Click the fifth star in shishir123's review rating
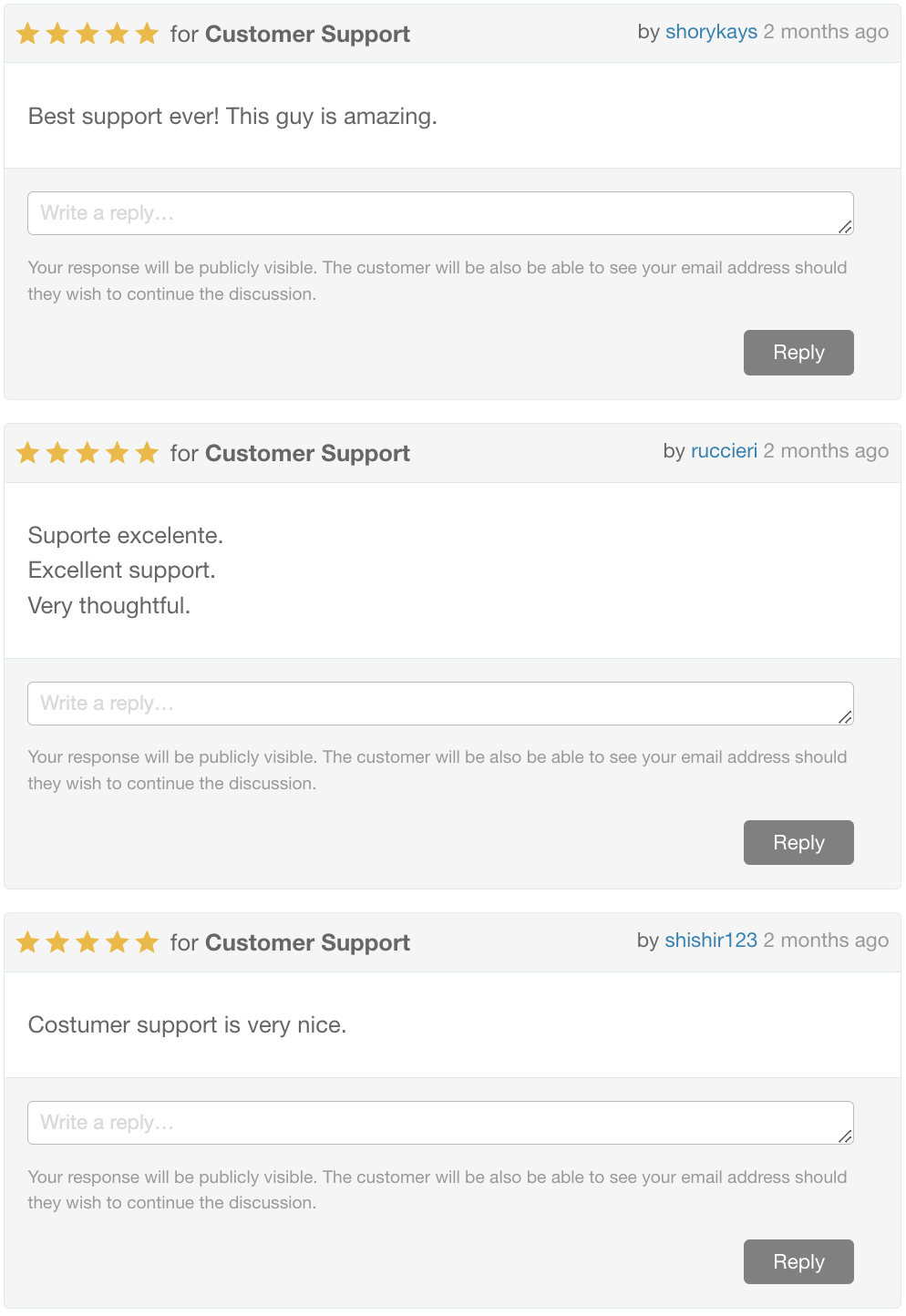The height and width of the screenshot is (1316, 906). pyautogui.click(x=147, y=941)
